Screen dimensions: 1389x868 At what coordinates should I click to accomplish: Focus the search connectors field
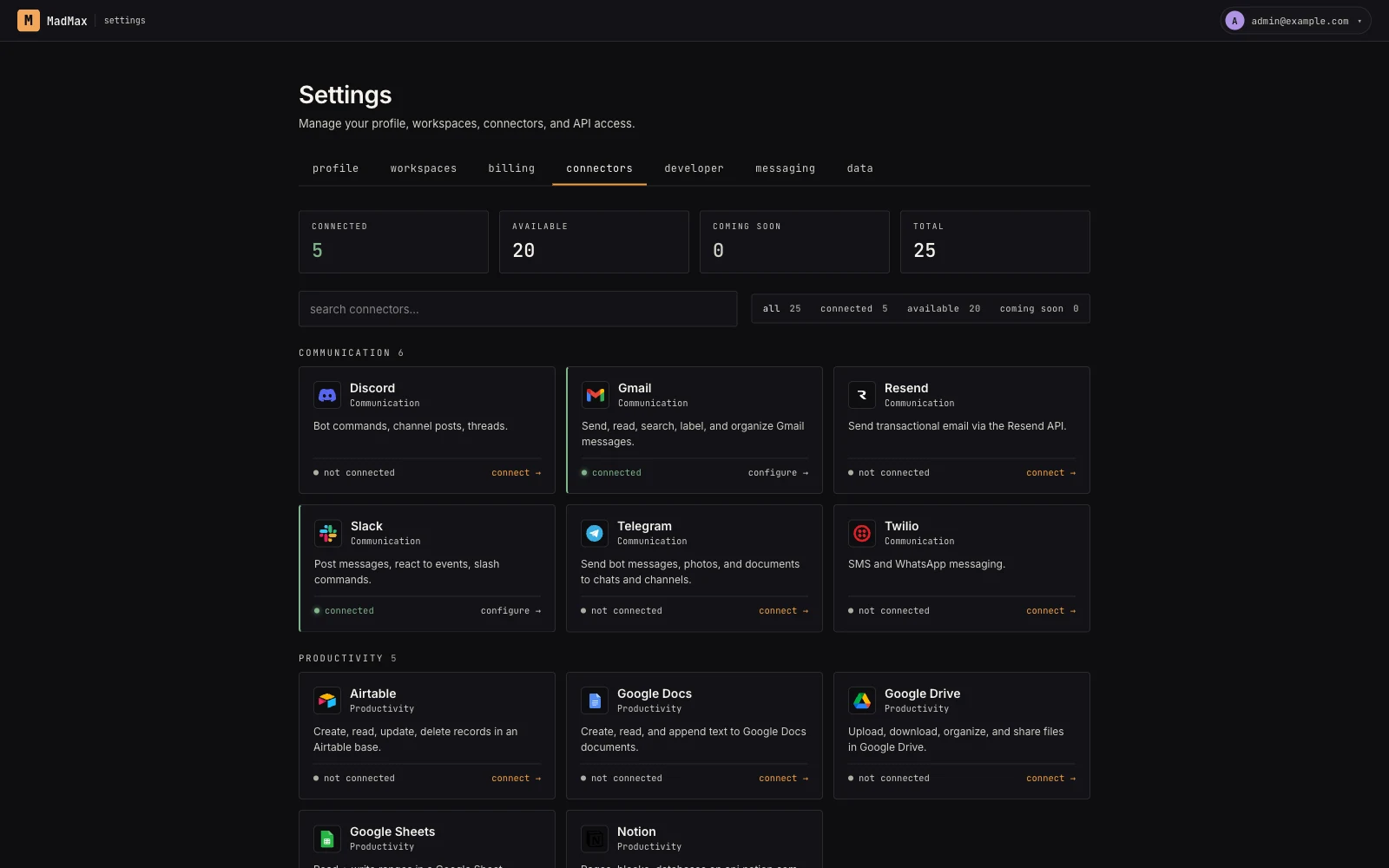tap(517, 309)
